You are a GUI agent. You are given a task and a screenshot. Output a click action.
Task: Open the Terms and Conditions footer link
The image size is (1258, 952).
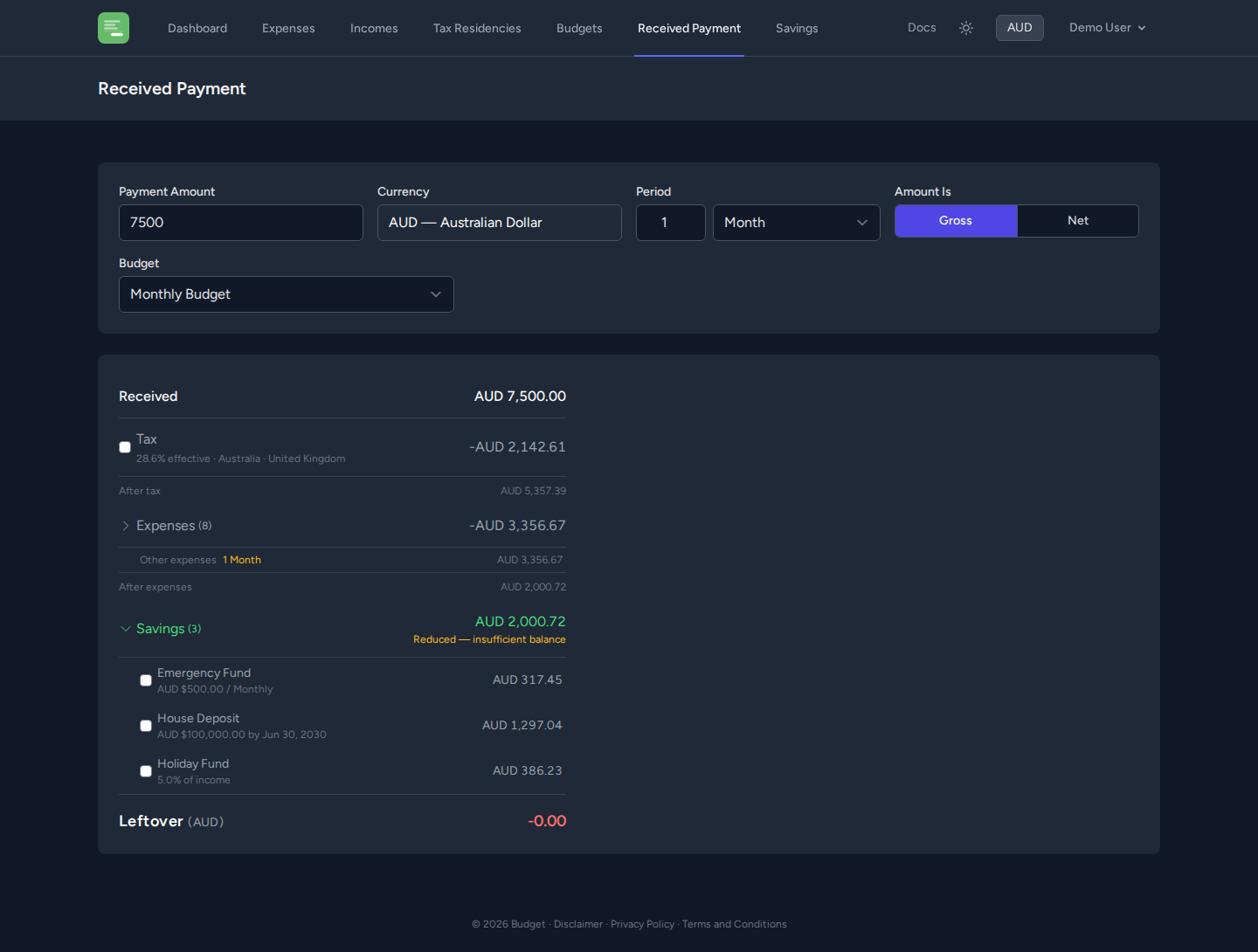pyautogui.click(x=734, y=924)
